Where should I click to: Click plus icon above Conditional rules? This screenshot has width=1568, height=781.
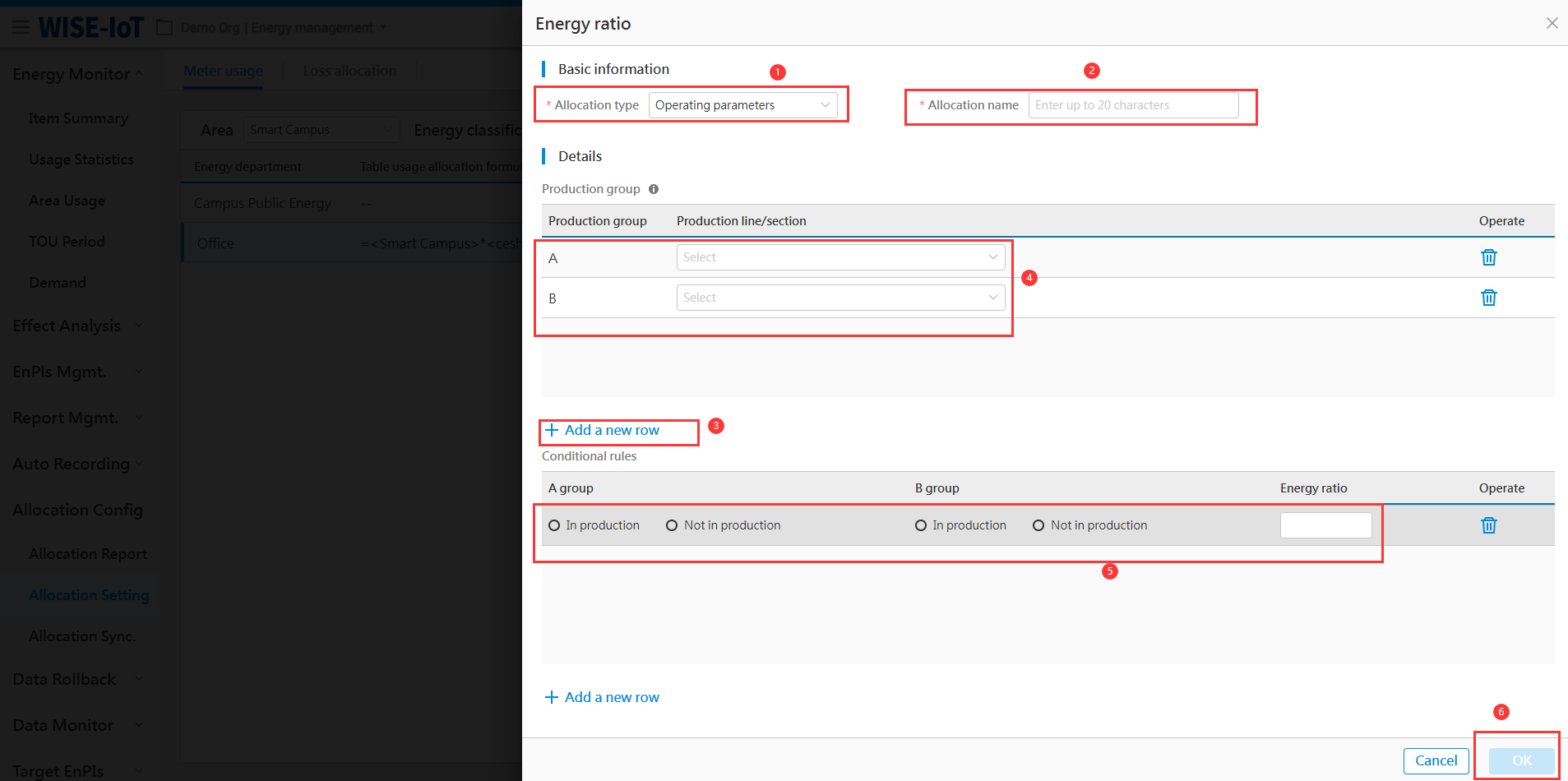552,430
